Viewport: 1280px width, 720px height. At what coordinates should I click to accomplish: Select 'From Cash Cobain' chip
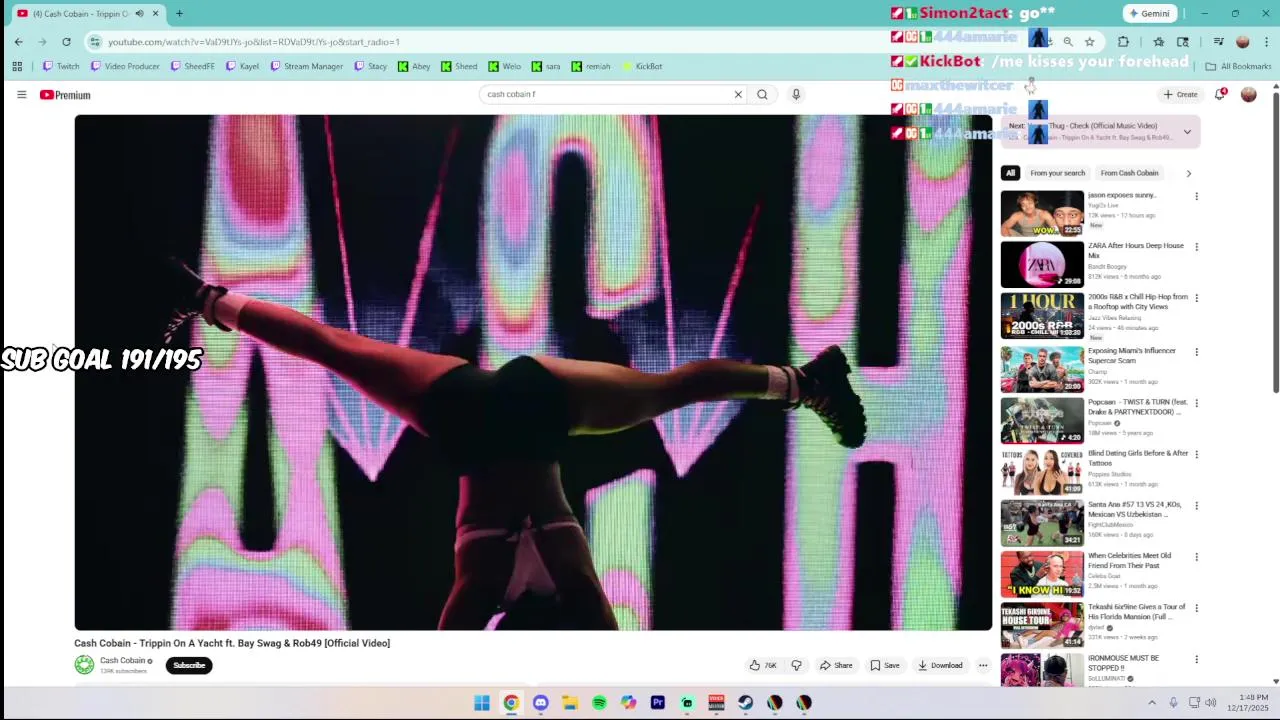pos(1129,173)
